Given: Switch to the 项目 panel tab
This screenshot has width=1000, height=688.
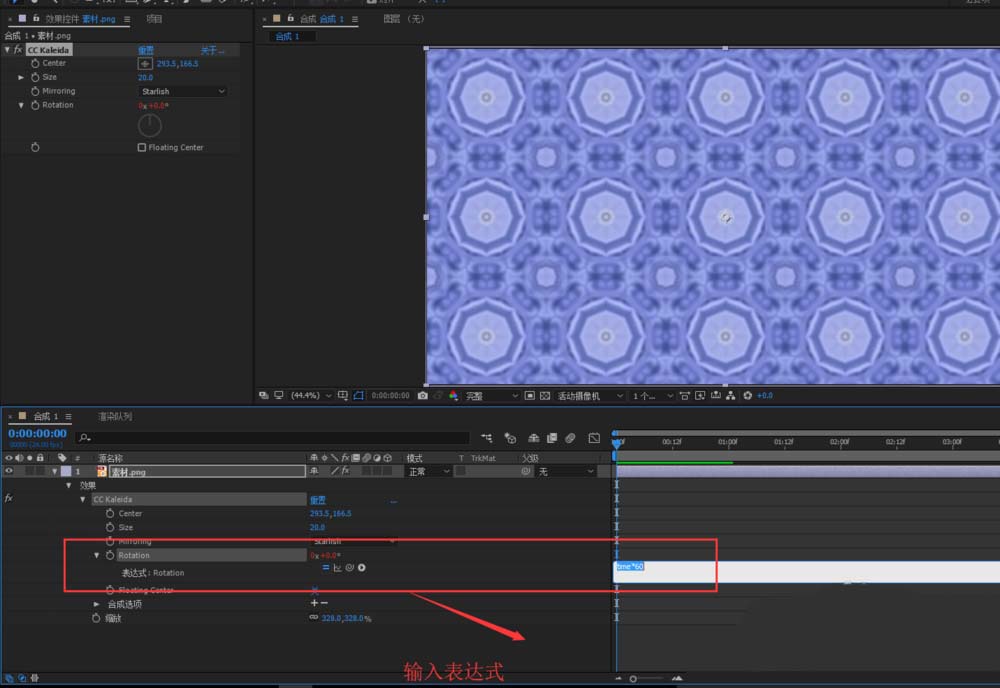Looking at the screenshot, I should click(154, 19).
